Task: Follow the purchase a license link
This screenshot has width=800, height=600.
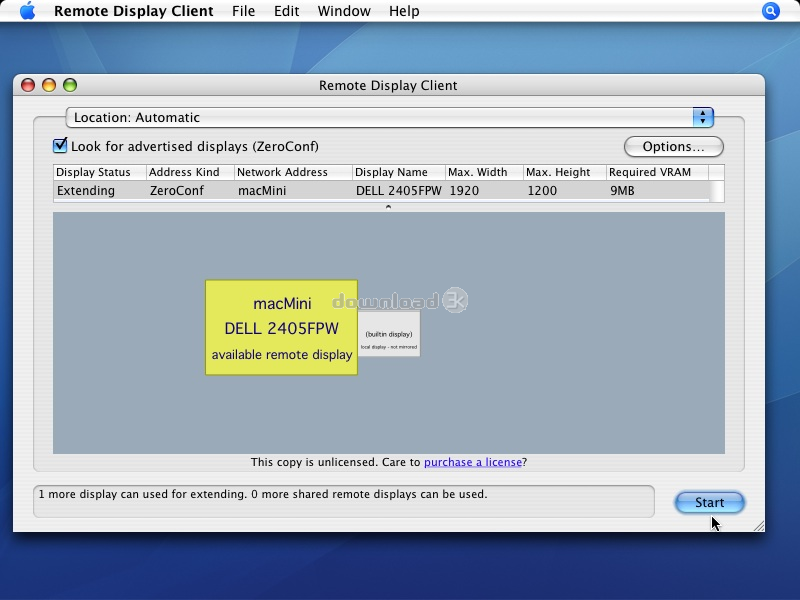Action: click(x=472, y=462)
